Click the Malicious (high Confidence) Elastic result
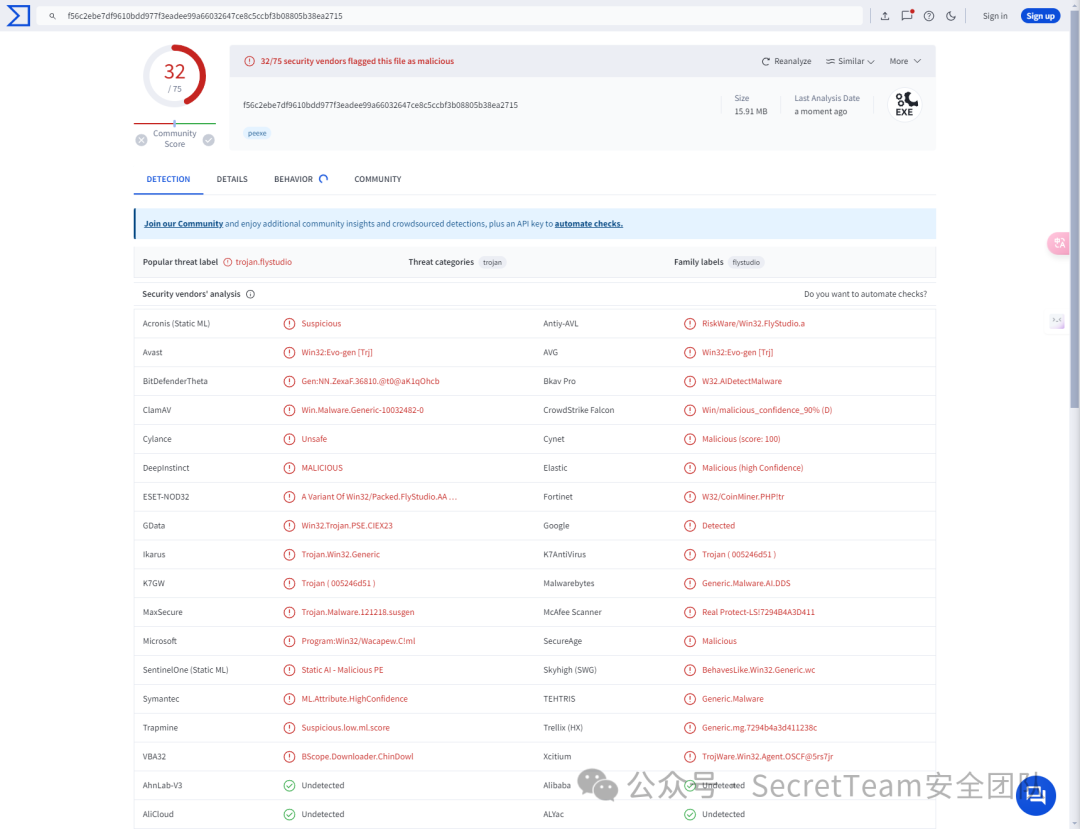Viewport: 1080px width, 829px height. [752, 468]
